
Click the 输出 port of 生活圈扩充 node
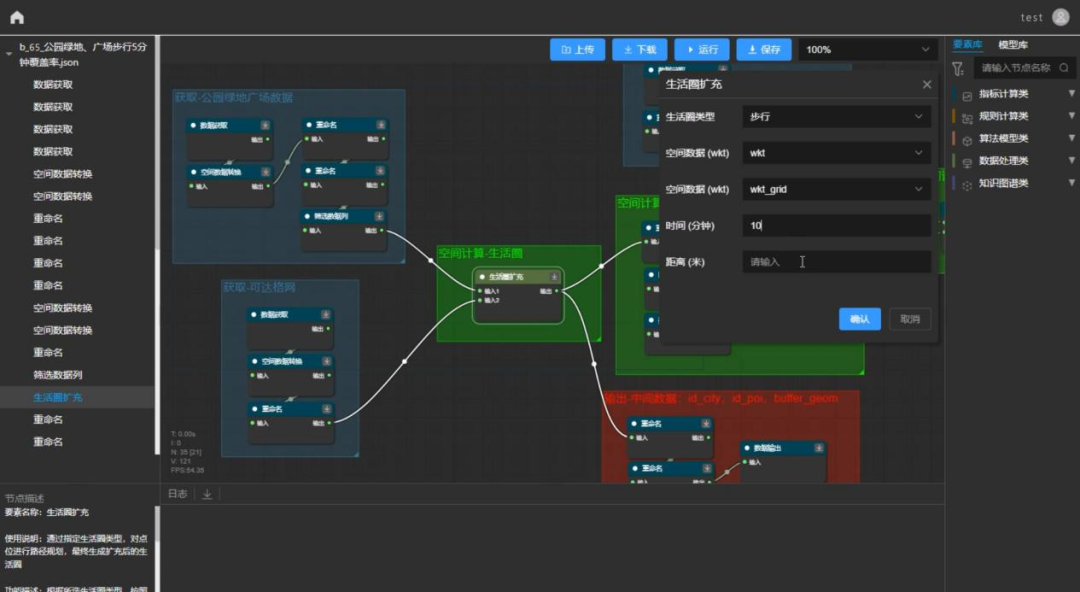[557, 292]
